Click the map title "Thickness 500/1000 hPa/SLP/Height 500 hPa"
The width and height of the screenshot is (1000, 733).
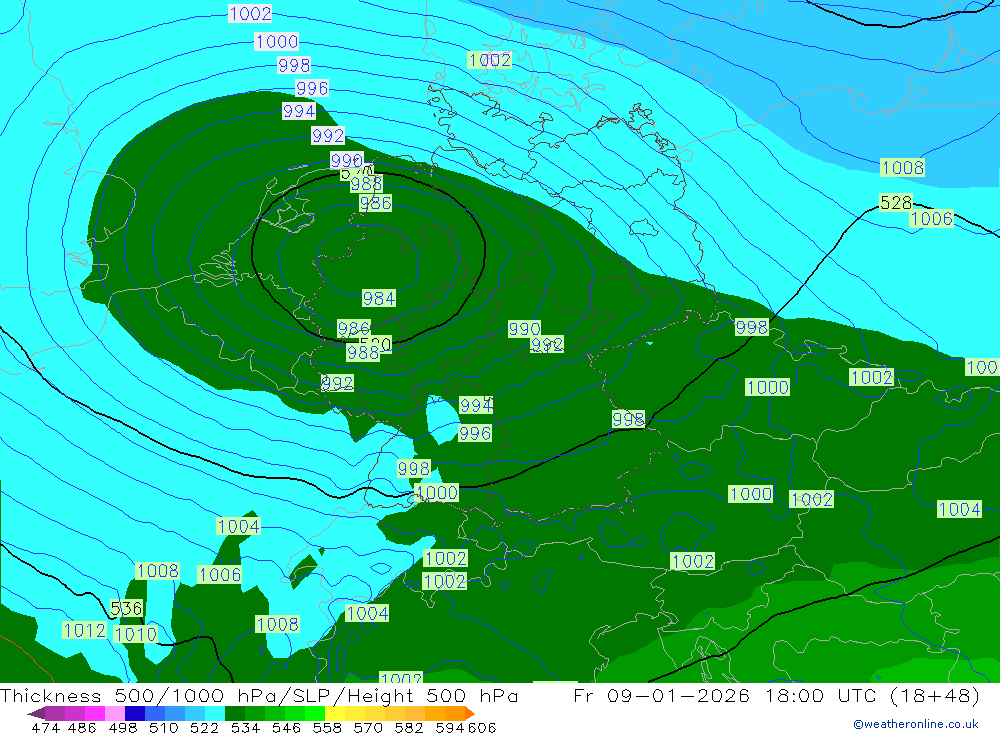coord(259,695)
